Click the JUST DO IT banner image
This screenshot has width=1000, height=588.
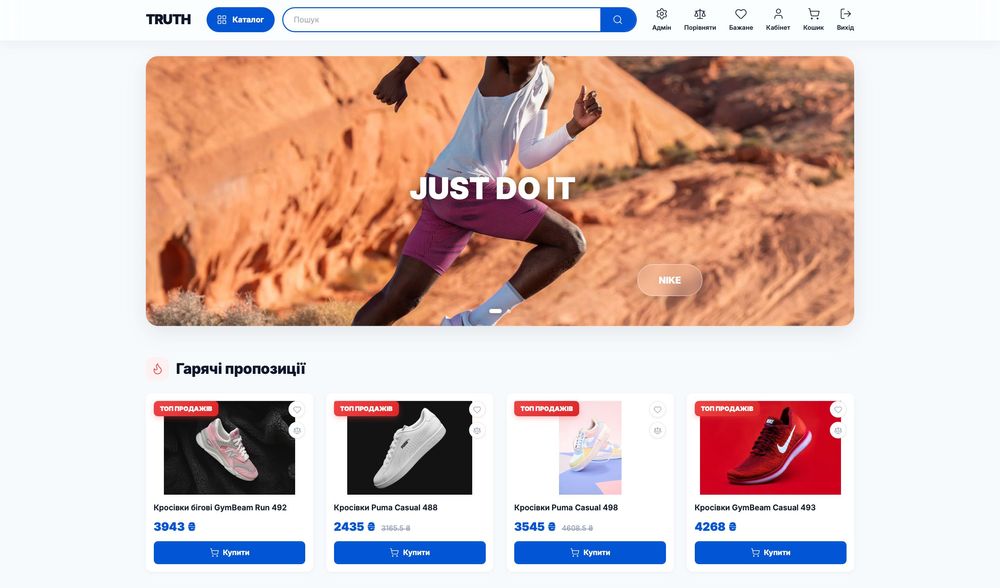click(x=500, y=191)
